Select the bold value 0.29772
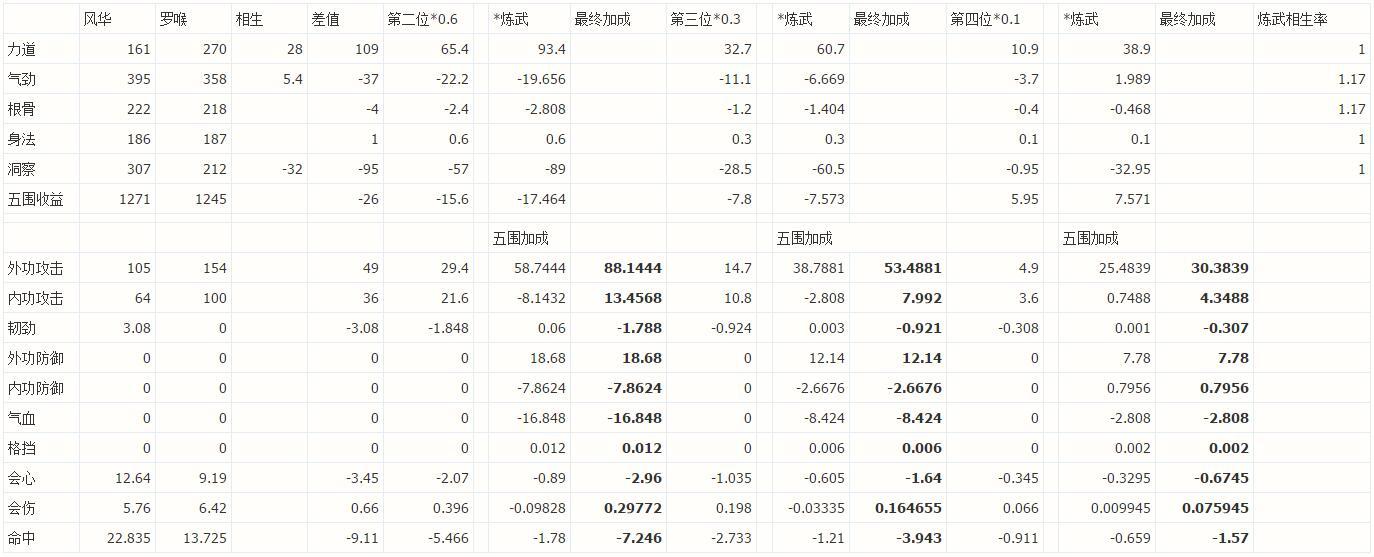Image resolution: width=1374 pixels, height=557 pixels. point(633,508)
